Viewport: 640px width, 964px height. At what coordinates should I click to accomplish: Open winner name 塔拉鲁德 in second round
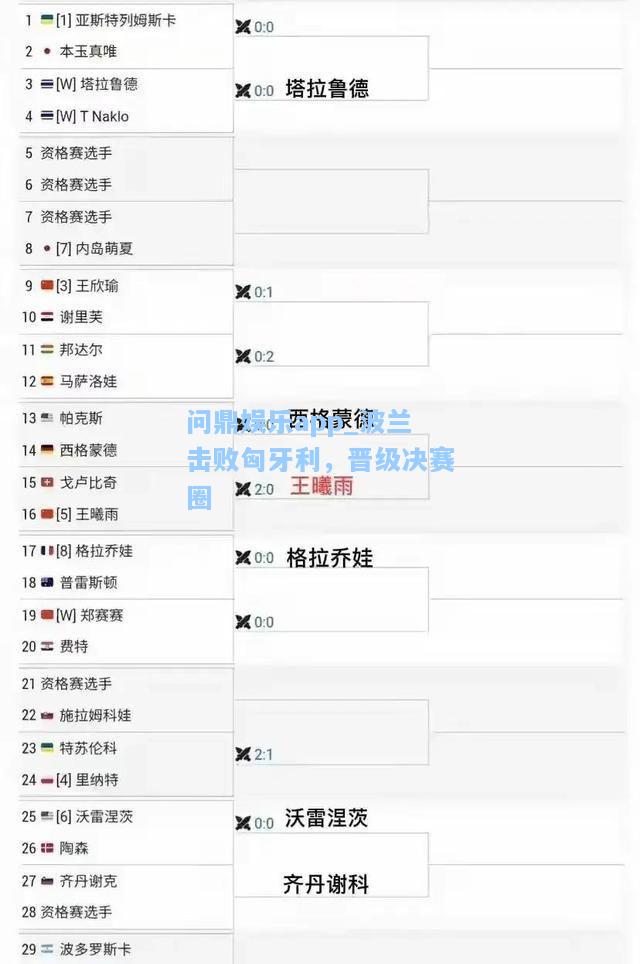(327, 89)
